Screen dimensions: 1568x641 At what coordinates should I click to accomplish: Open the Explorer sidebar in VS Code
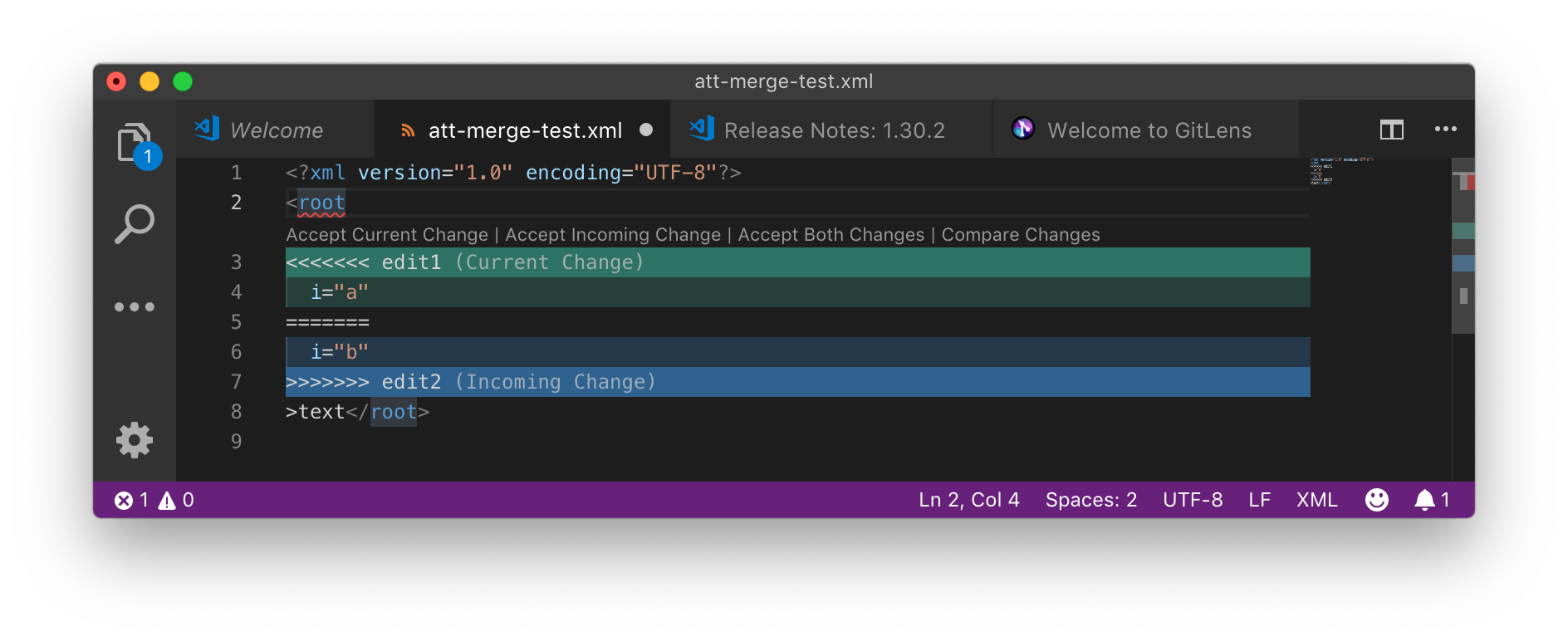click(x=135, y=141)
